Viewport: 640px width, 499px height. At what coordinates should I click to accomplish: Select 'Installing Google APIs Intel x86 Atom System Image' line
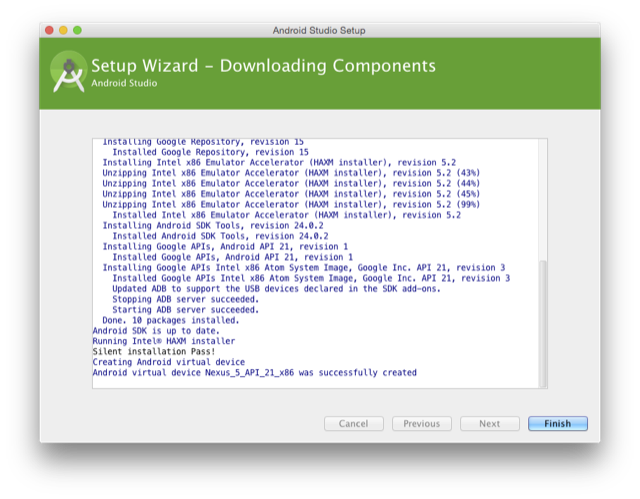click(x=304, y=268)
